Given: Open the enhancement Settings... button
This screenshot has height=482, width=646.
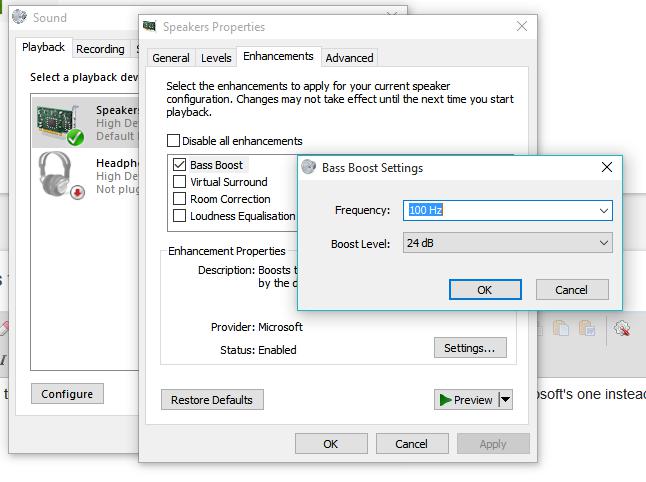Looking at the screenshot, I should coord(470,348).
